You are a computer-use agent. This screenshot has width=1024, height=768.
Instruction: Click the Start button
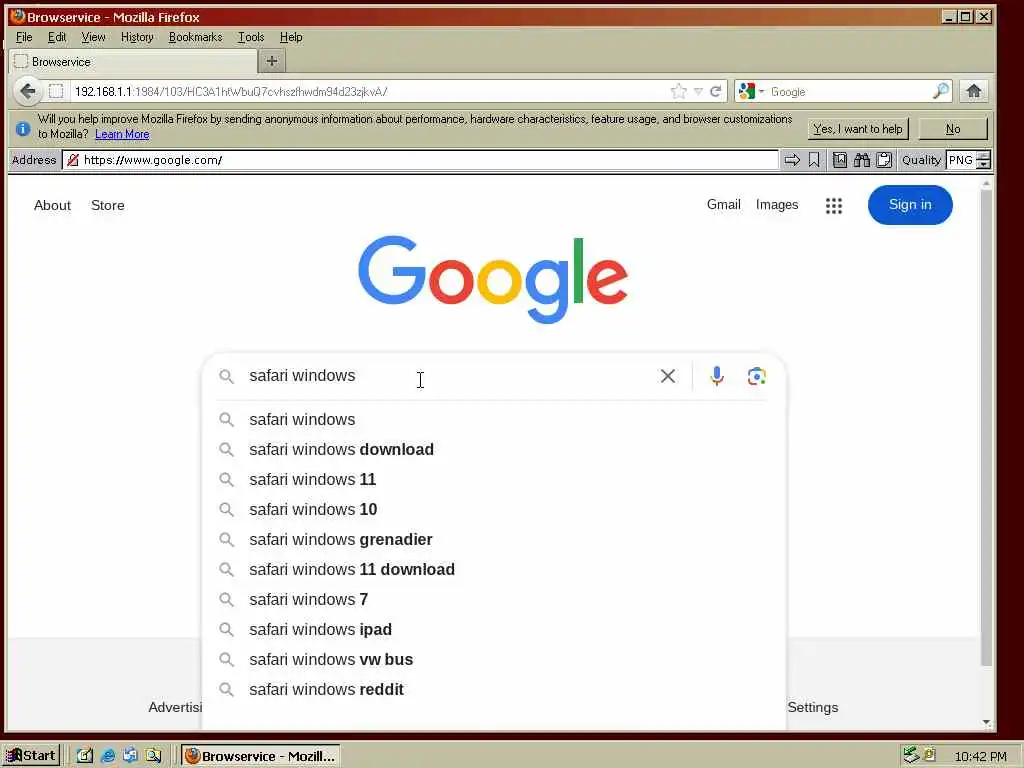point(31,756)
